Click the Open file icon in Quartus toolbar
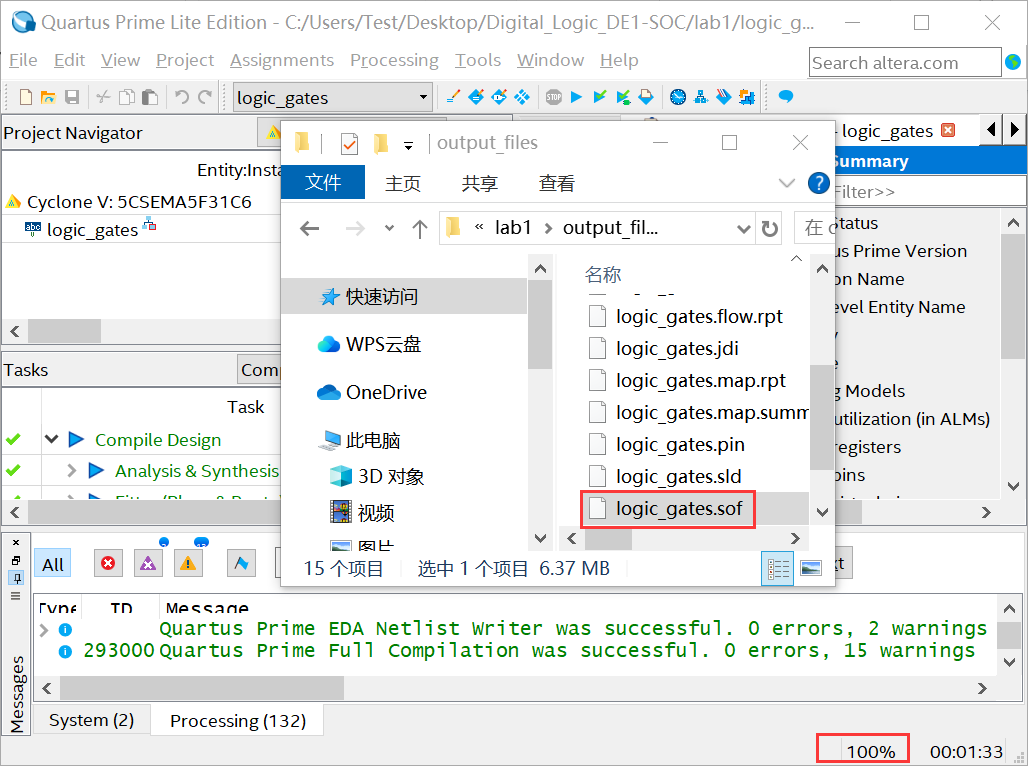Image resolution: width=1028 pixels, height=766 pixels. tap(48, 97)
